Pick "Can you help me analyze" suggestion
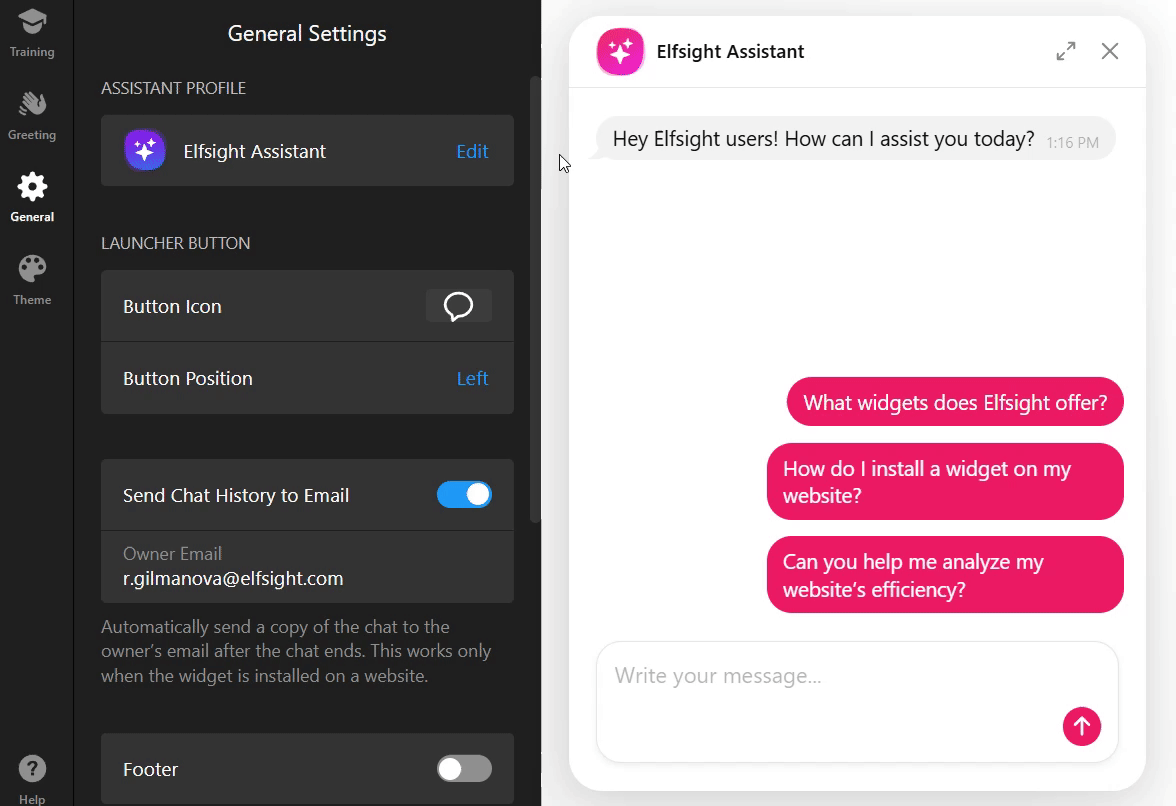The width and height of the screenshot is (1176, 806). tap(945, 574)
